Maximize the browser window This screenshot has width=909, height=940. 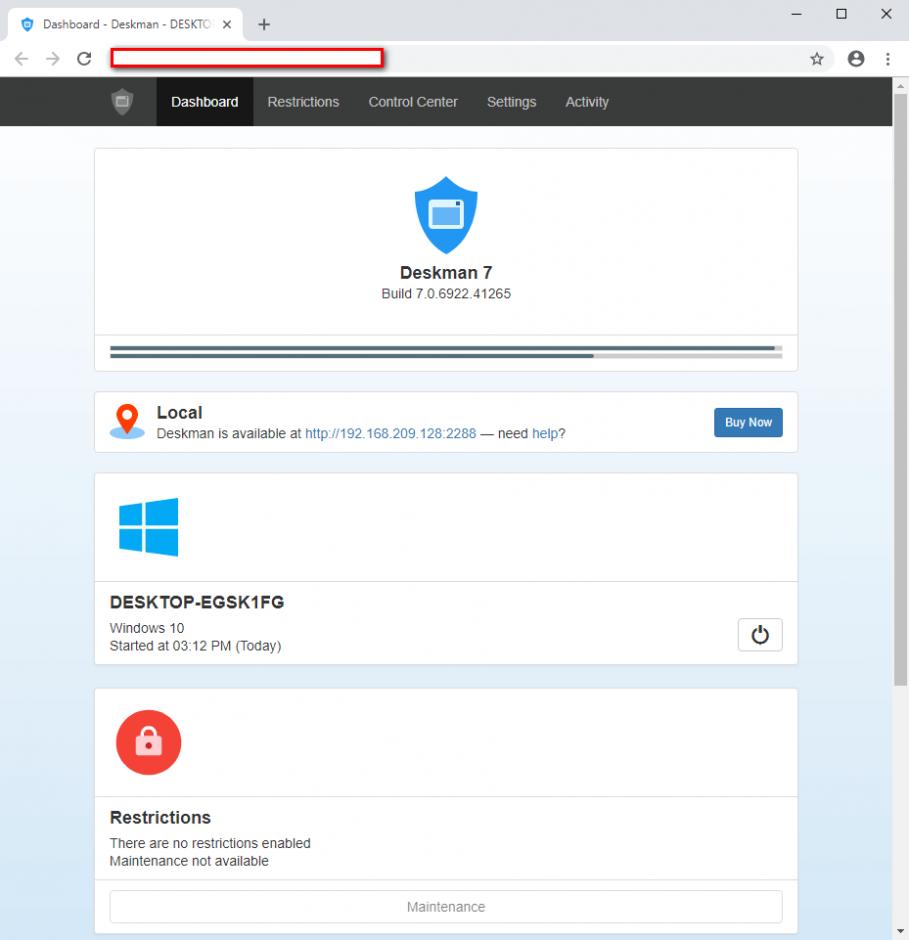click(x=841, y=14)
